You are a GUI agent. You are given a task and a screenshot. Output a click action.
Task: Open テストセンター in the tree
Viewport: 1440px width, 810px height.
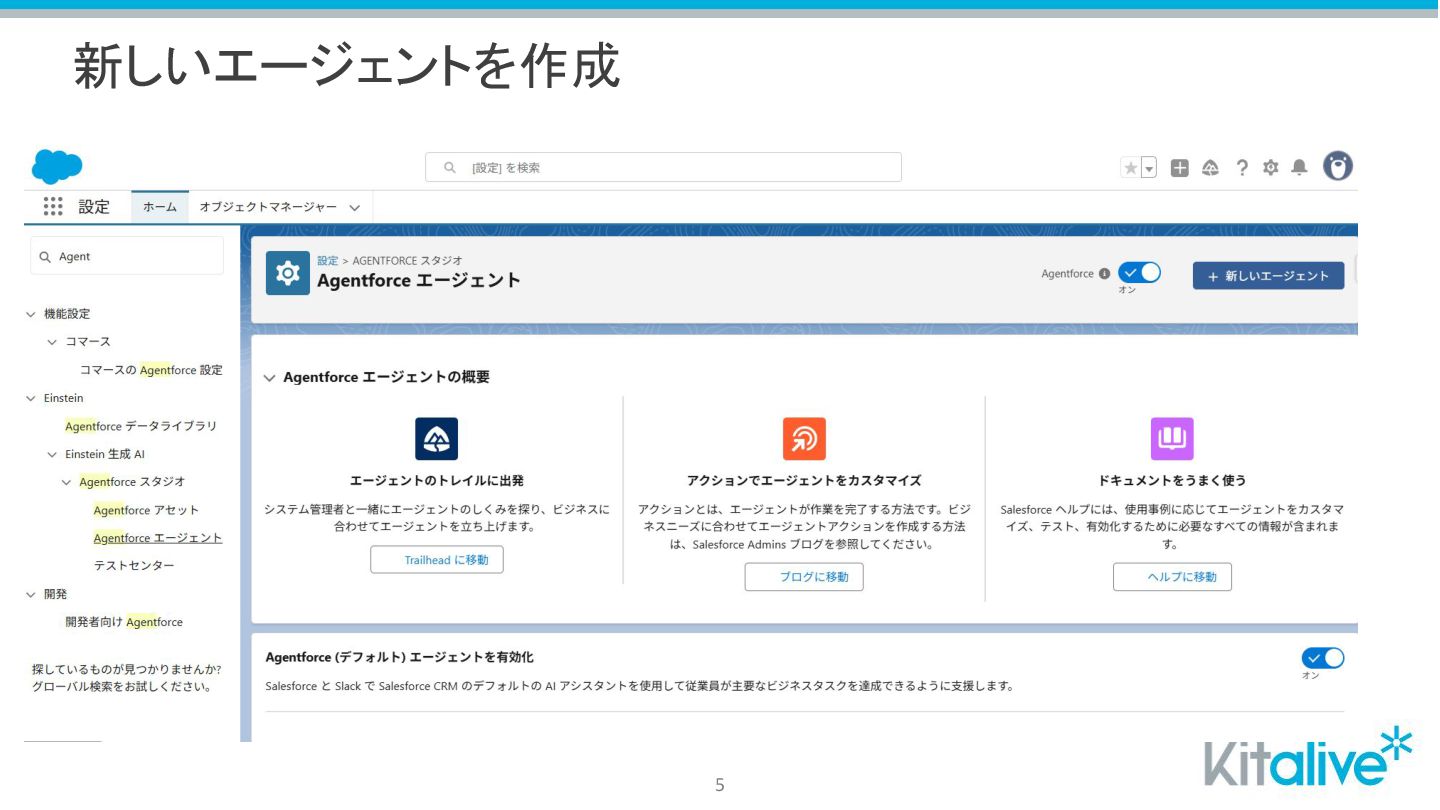tap(134, 566)
